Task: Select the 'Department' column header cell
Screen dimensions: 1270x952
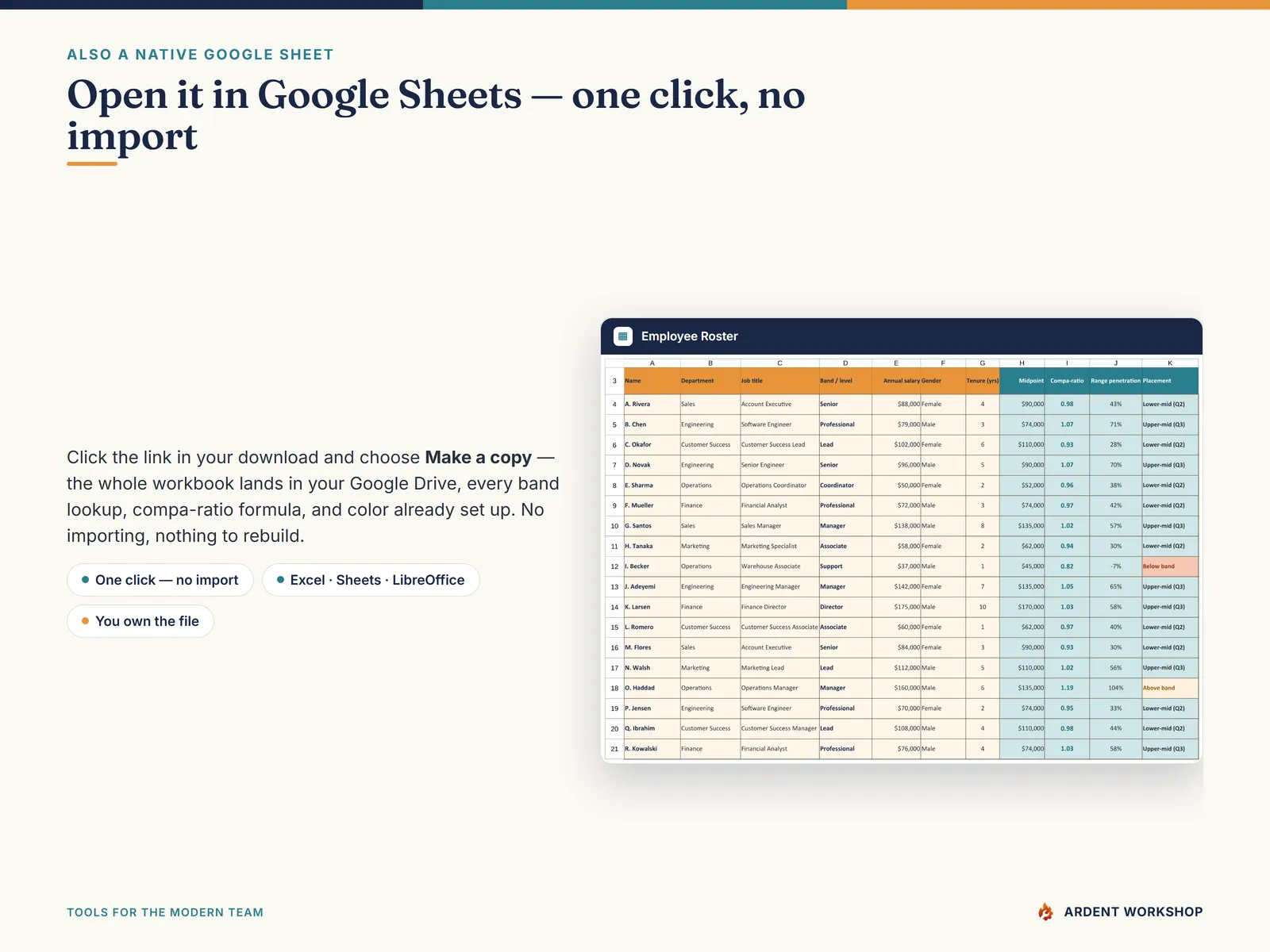Action: click(x=710, y=381)
